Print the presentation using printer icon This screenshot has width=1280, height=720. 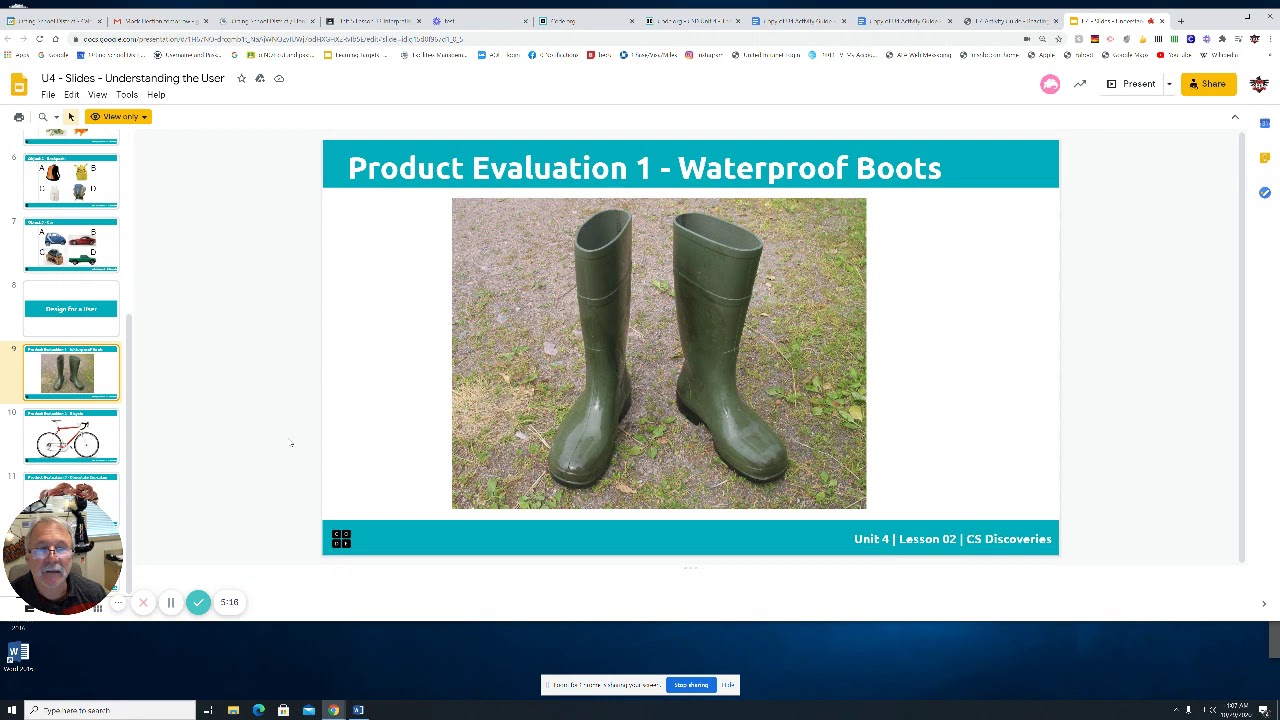[19, 117]
